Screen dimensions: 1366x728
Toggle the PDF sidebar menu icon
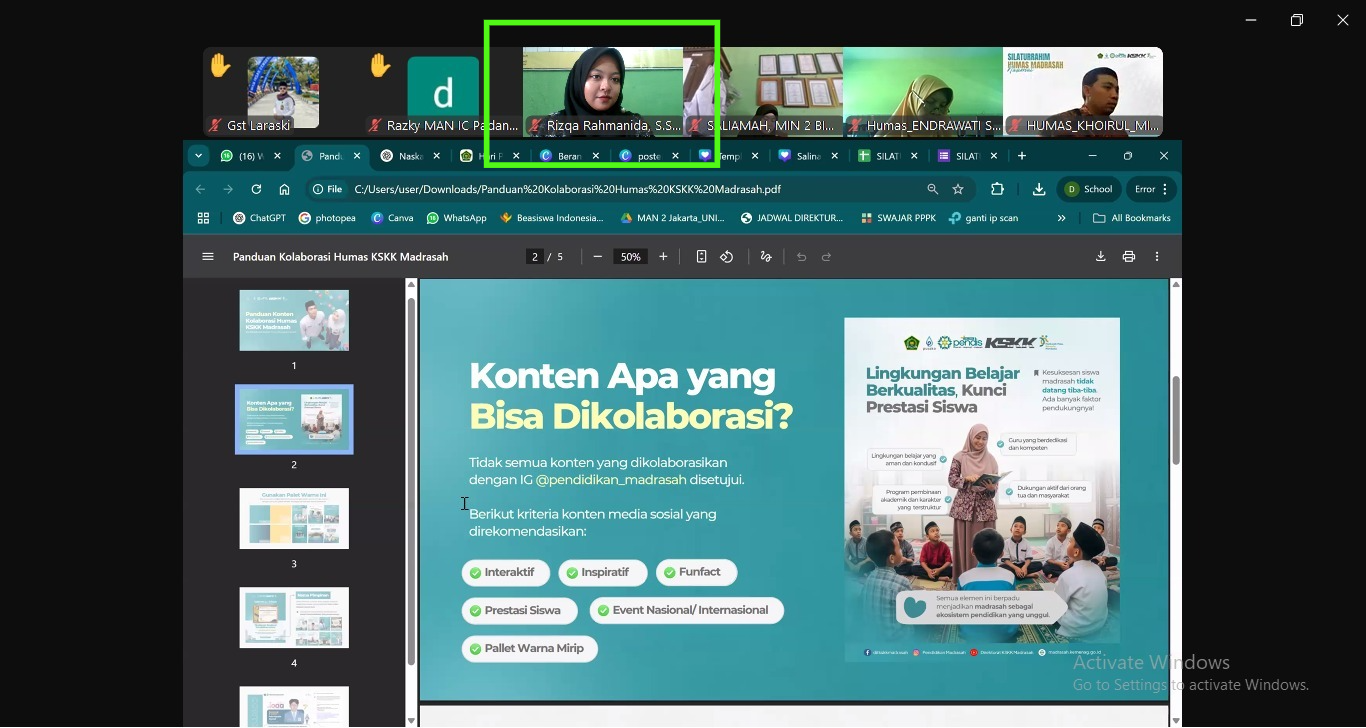pos(208,257)
